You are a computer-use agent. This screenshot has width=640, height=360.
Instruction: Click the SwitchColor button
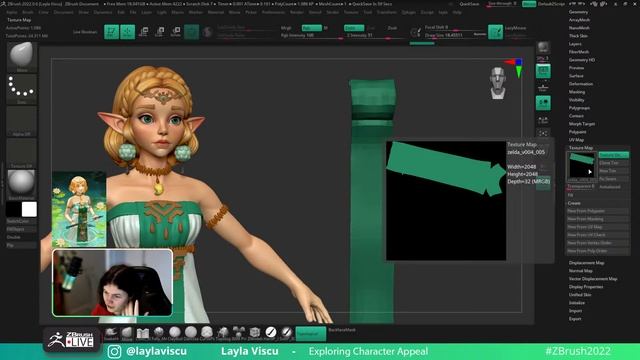tap(22, 221)
